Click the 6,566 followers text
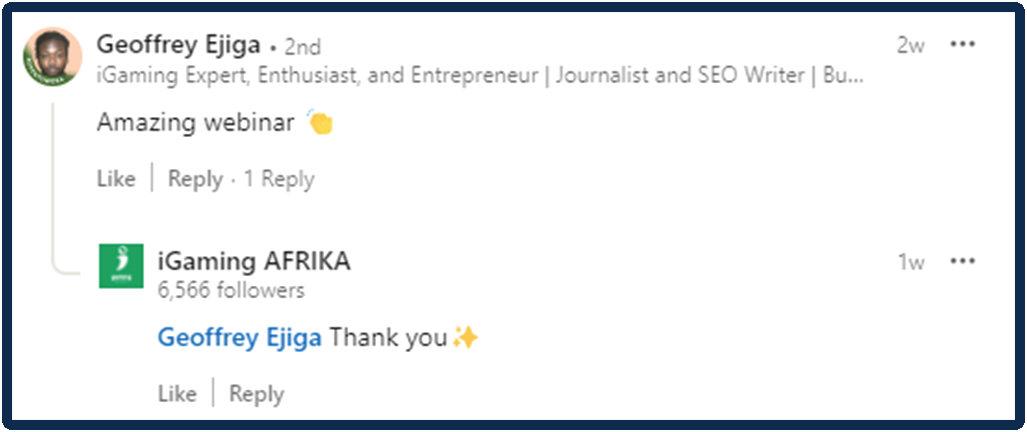The height and width of the screenshot is (432, 1027). tap(231, 290)
